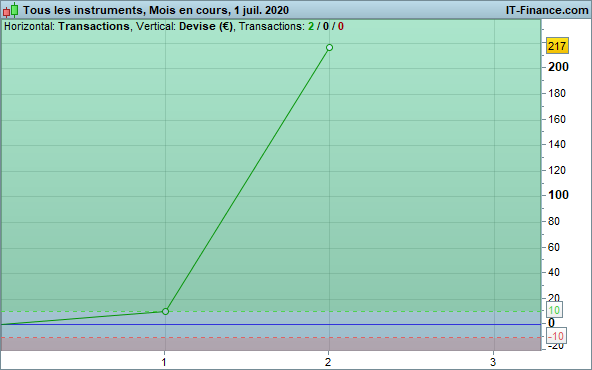The width and height of the screenshot is (592, 370).
Task: Click horizontal axis label 2
Action: (328, 362)
